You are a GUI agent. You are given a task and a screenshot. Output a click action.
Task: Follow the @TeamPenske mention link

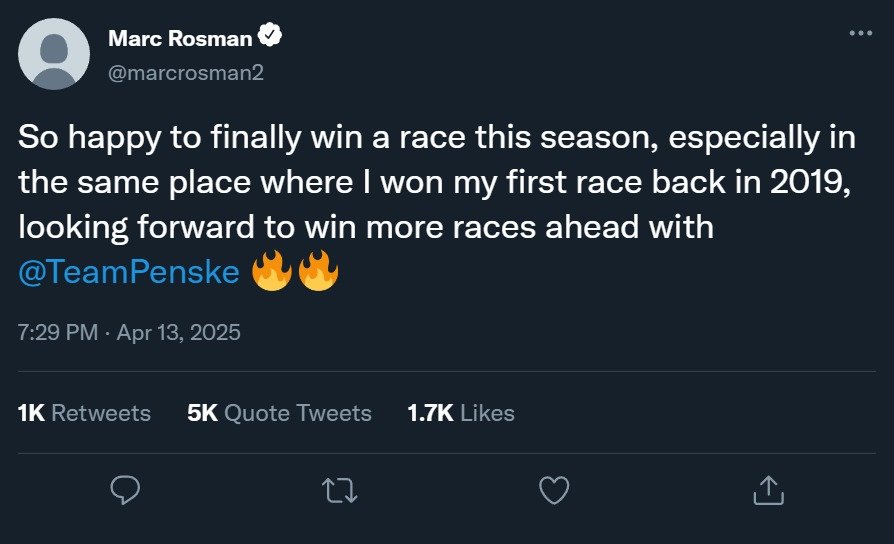coord(129,271)
